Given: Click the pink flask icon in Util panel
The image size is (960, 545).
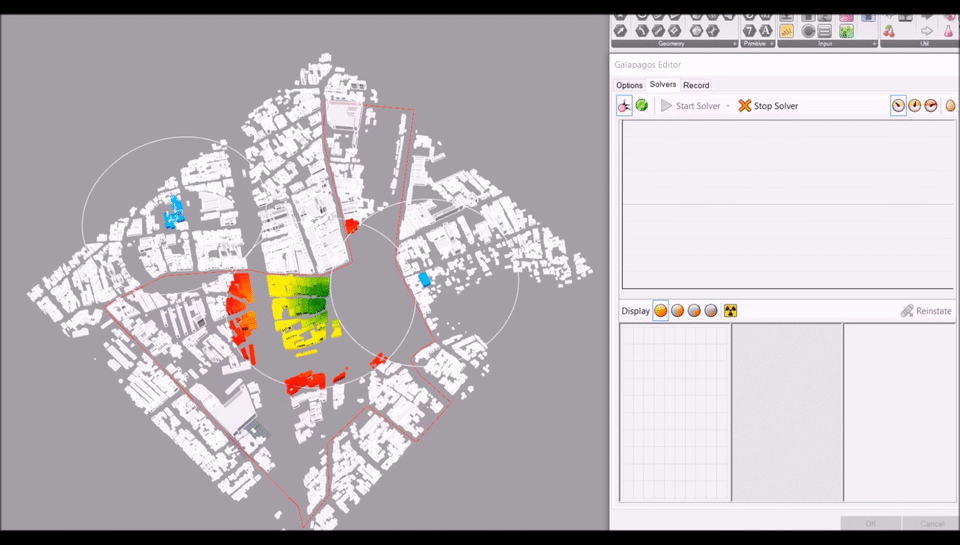Looking at the screenshot, I should tap(947, 31).
